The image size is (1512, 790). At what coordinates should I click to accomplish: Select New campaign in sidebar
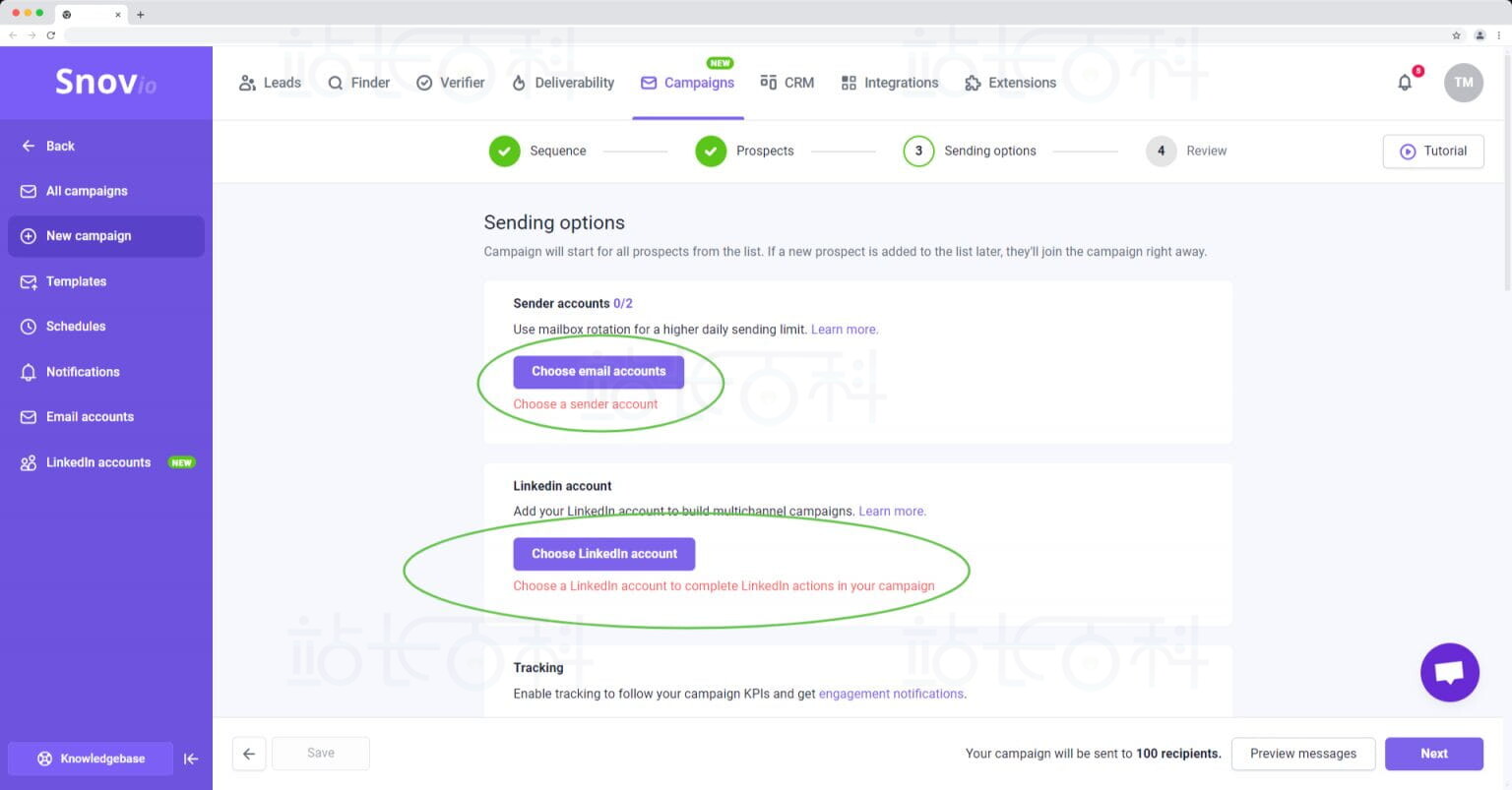(x=106, y=236)
